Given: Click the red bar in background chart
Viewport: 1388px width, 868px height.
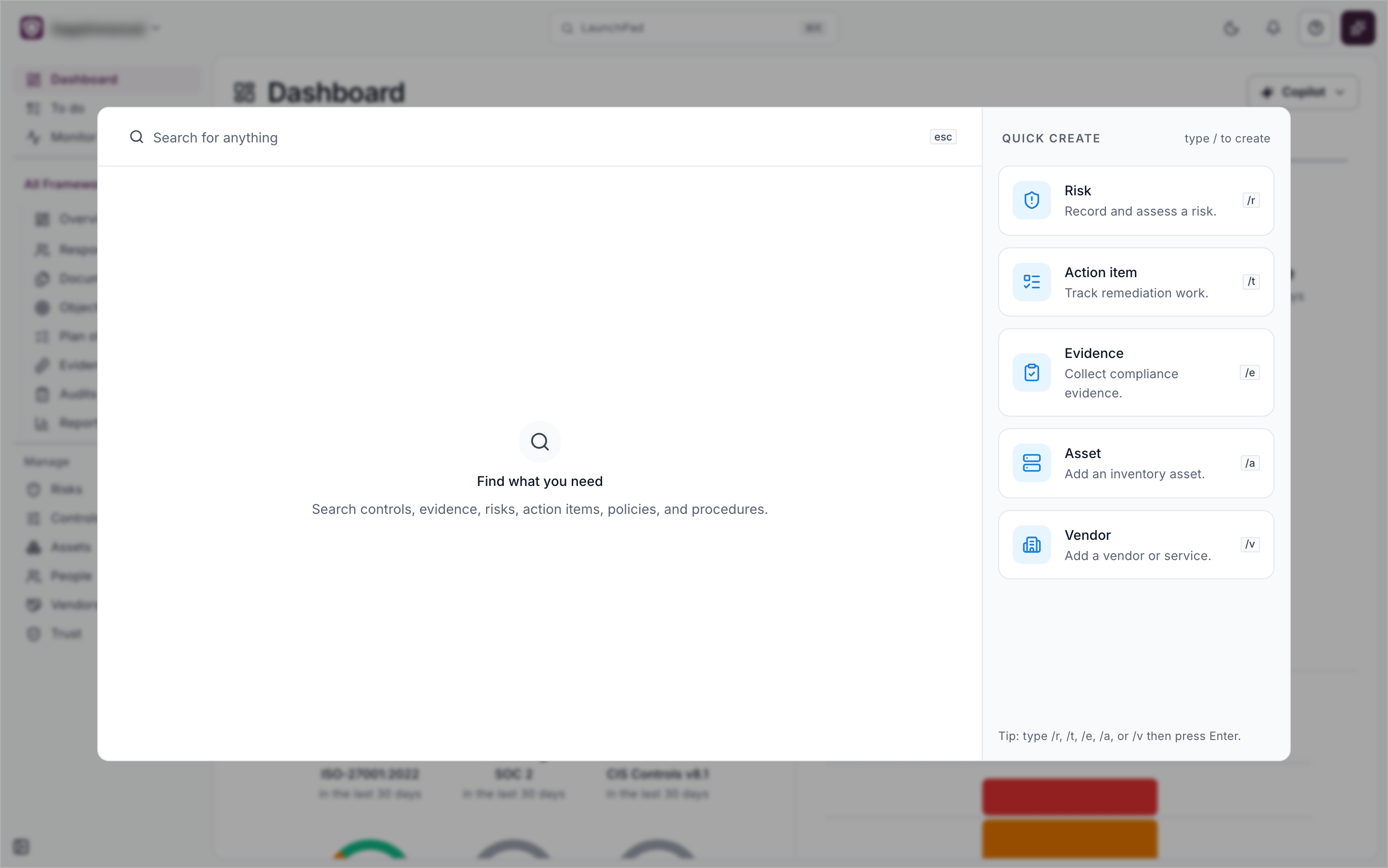Looking at the screenshot, I should [1069, 797].
